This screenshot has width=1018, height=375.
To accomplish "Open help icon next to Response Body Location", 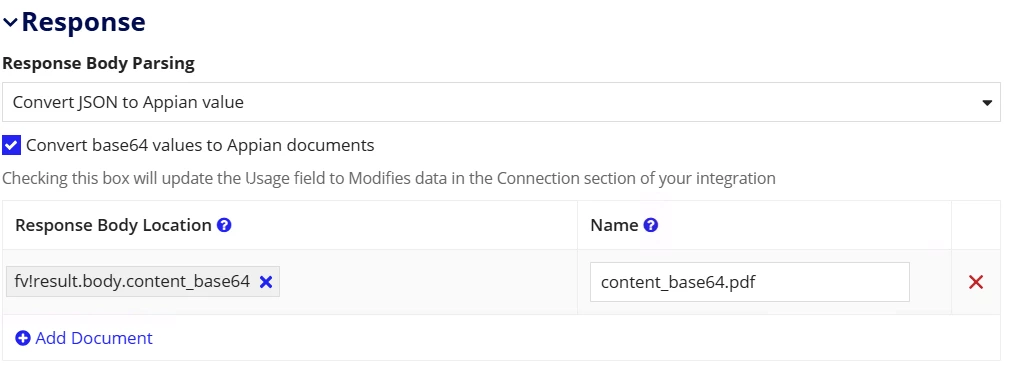I will pos(225,225).
